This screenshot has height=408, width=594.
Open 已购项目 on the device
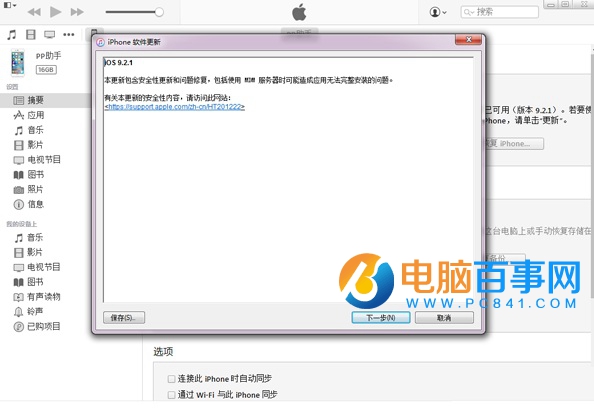[45, 327]
